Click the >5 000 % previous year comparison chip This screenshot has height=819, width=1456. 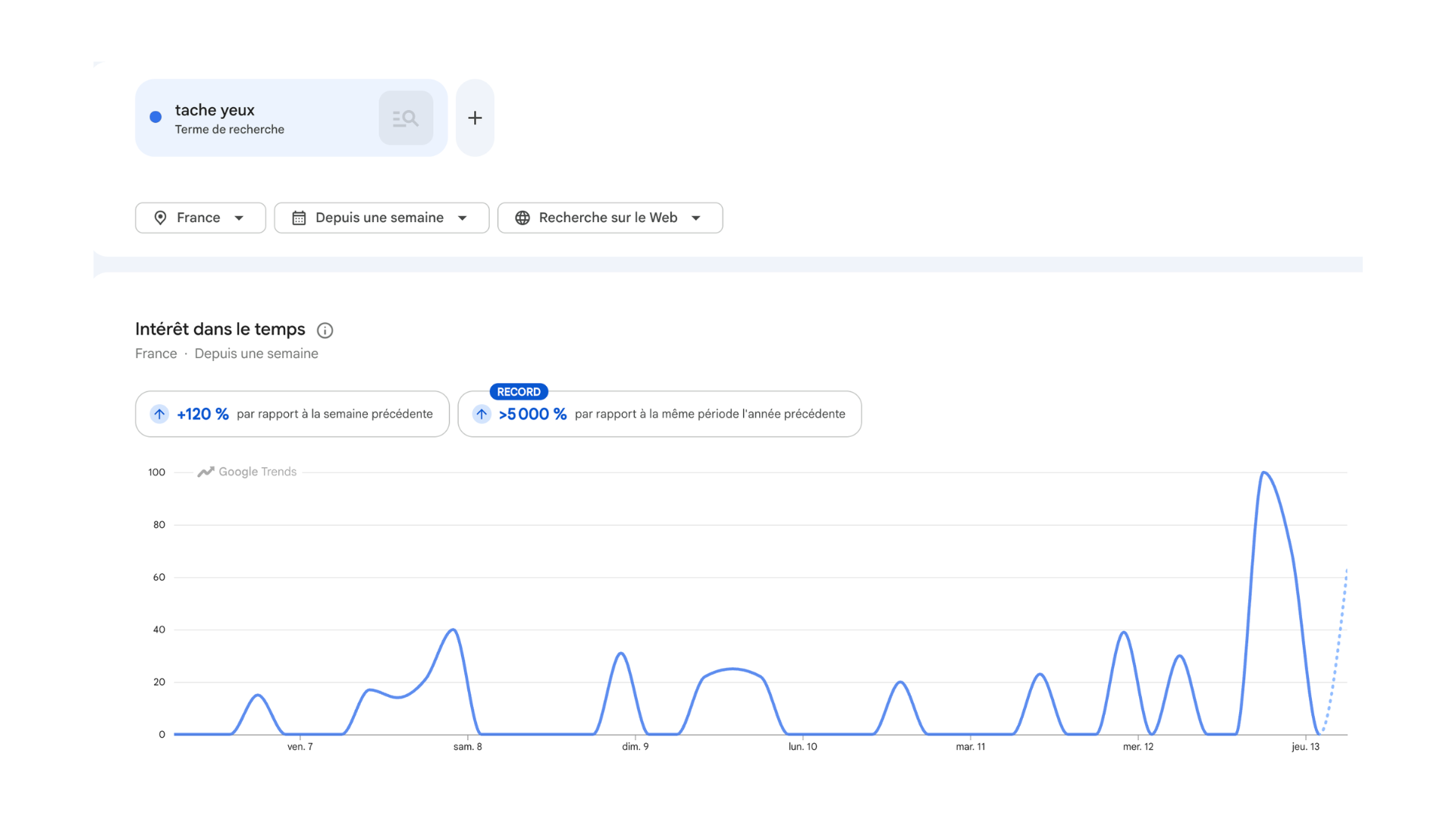[660, 414]
